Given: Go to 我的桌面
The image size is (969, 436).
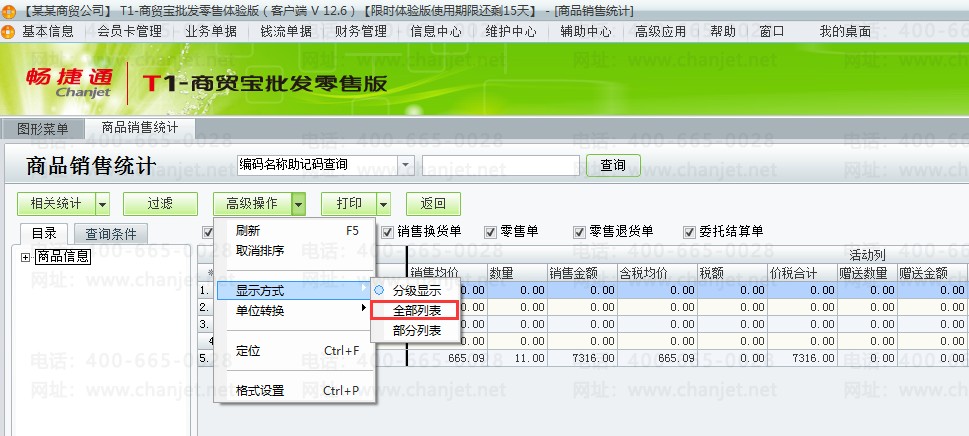Looking at the screenshot, I should [x=845, y=31].
